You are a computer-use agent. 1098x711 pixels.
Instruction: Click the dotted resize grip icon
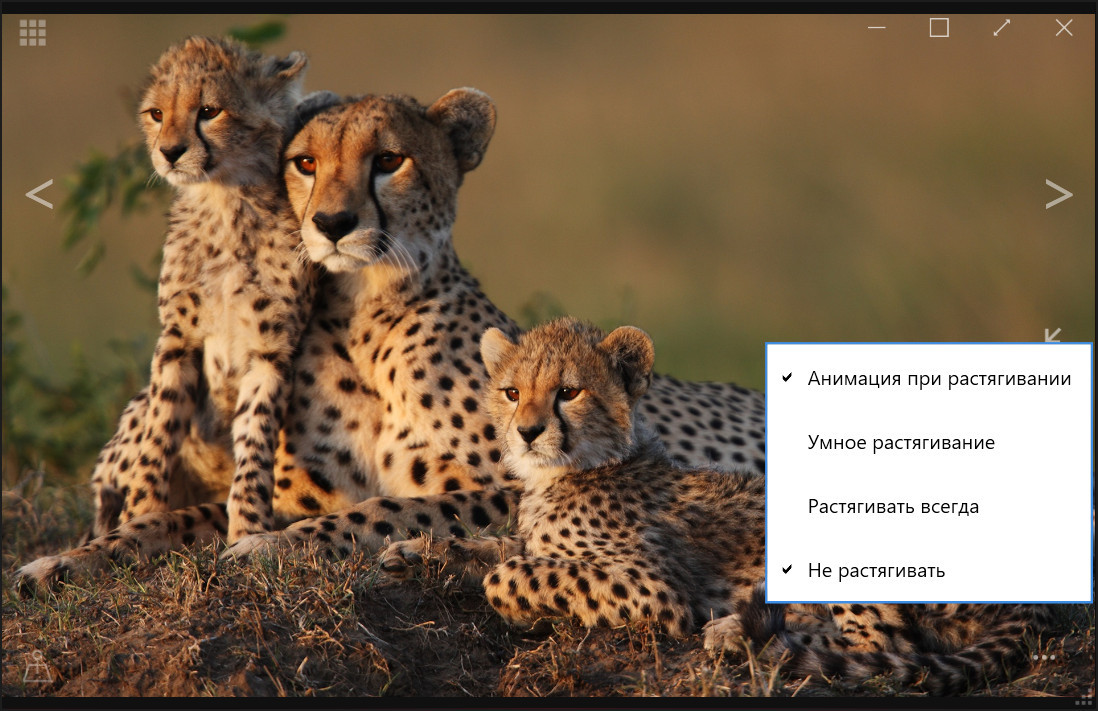coord(1083,698)
